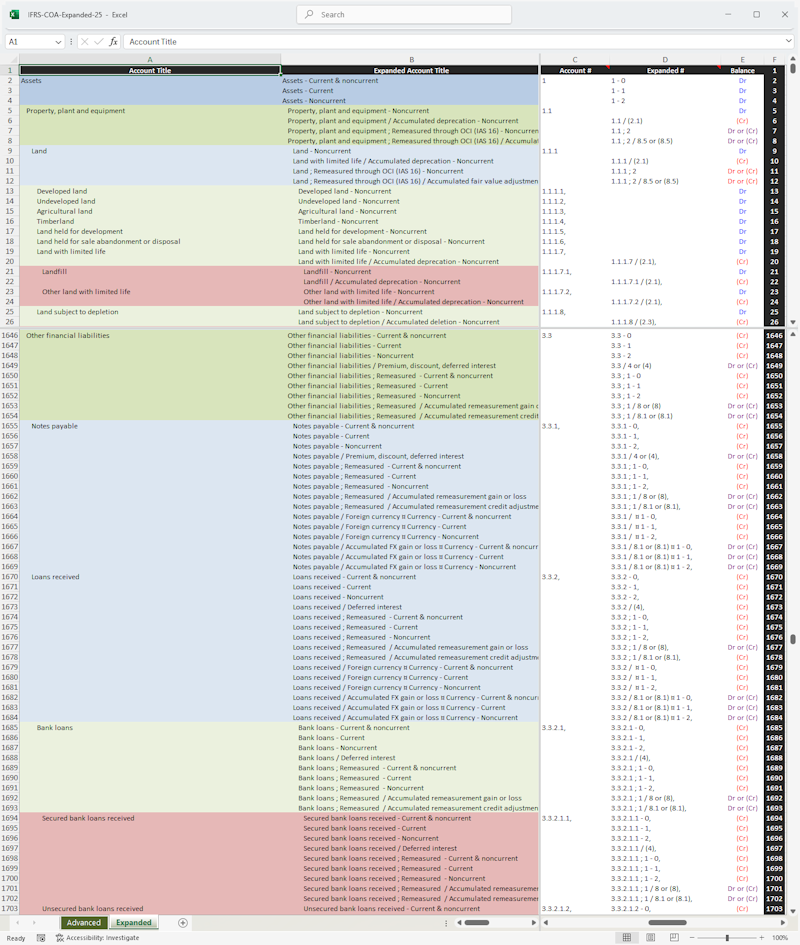
Task: Switch to Normal view
Action: click(x=627, y=938)
